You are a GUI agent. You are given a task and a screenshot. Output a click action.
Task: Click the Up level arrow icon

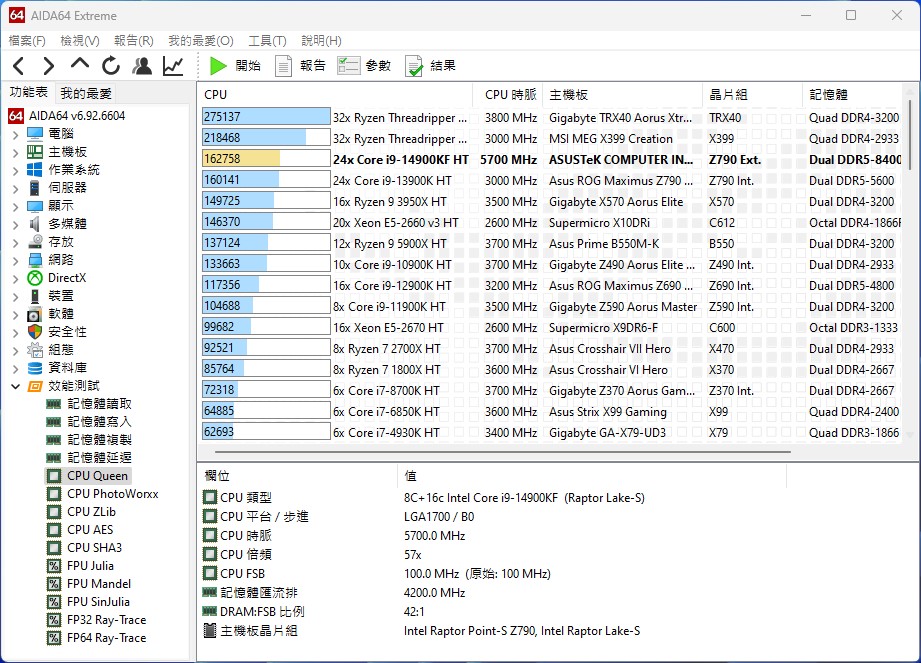80,65
